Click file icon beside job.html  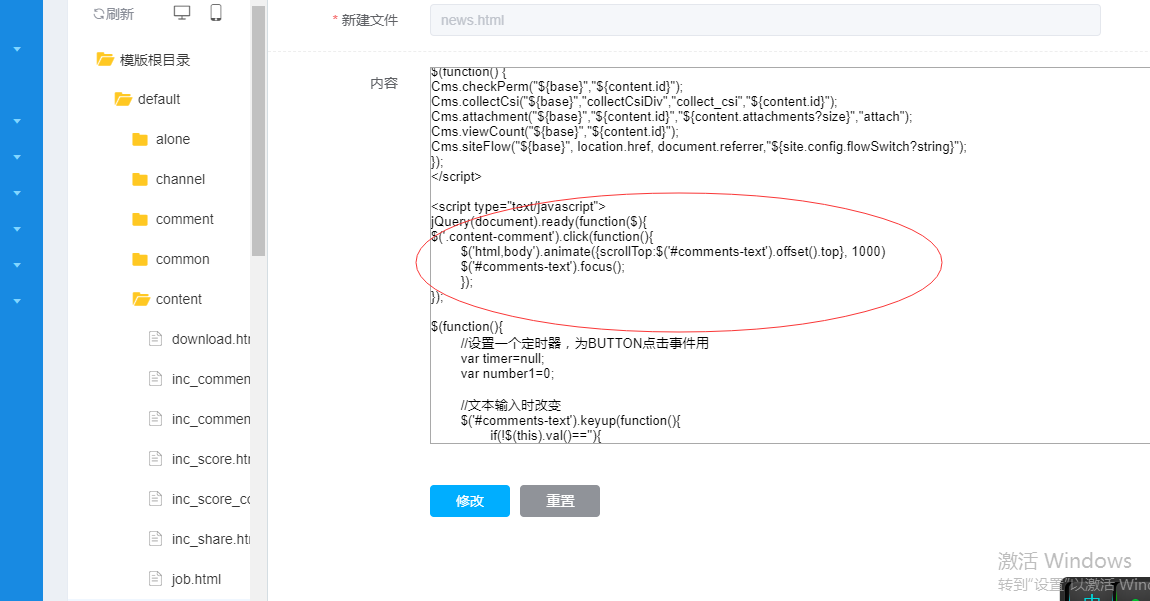tap(155, 578)
